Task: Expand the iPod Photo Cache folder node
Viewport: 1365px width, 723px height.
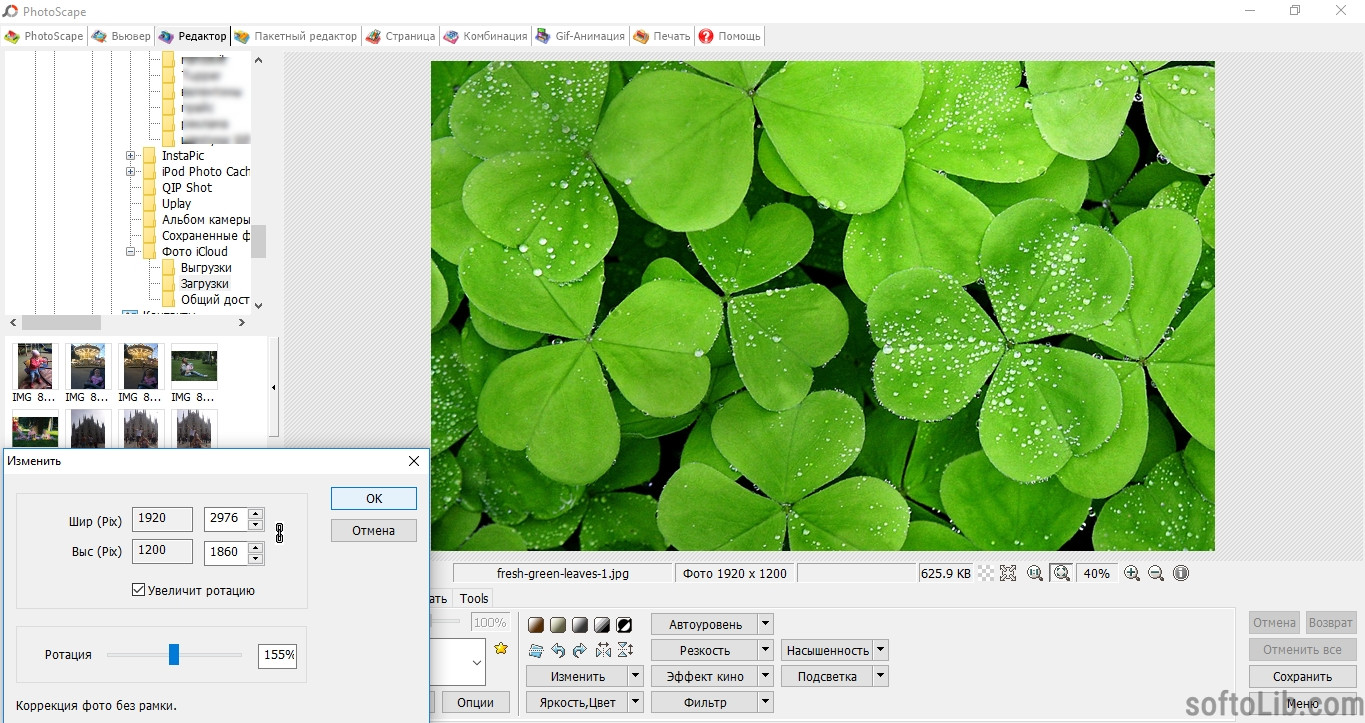Action: 130,172
